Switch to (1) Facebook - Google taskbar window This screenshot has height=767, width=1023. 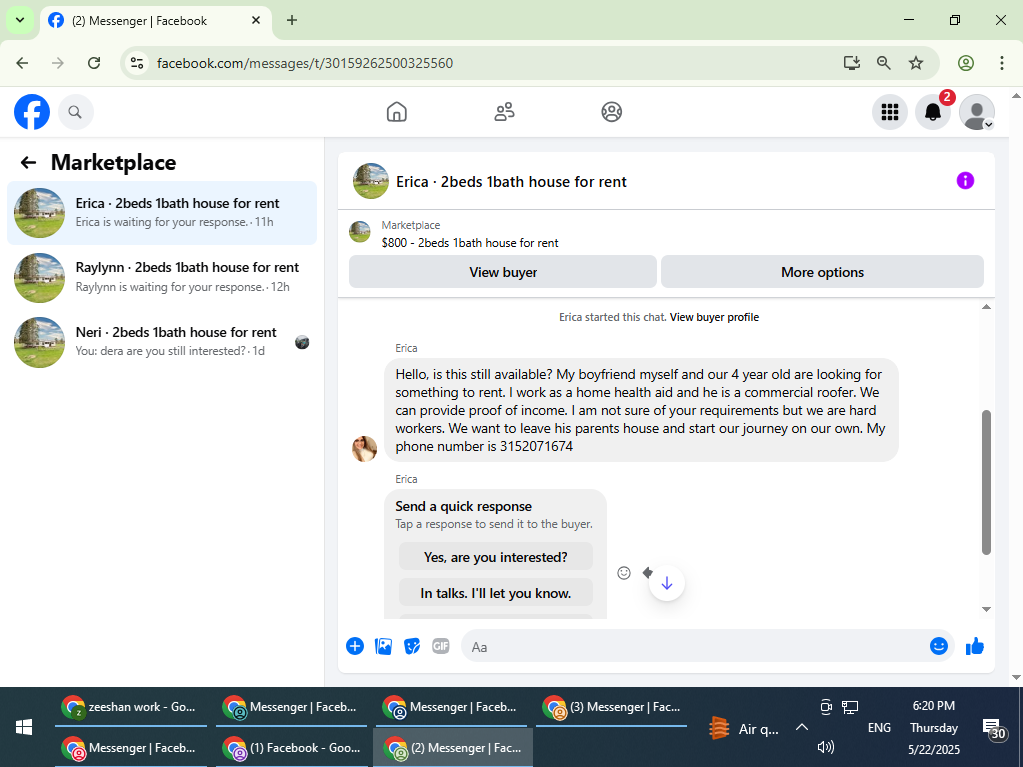point(292,748)
